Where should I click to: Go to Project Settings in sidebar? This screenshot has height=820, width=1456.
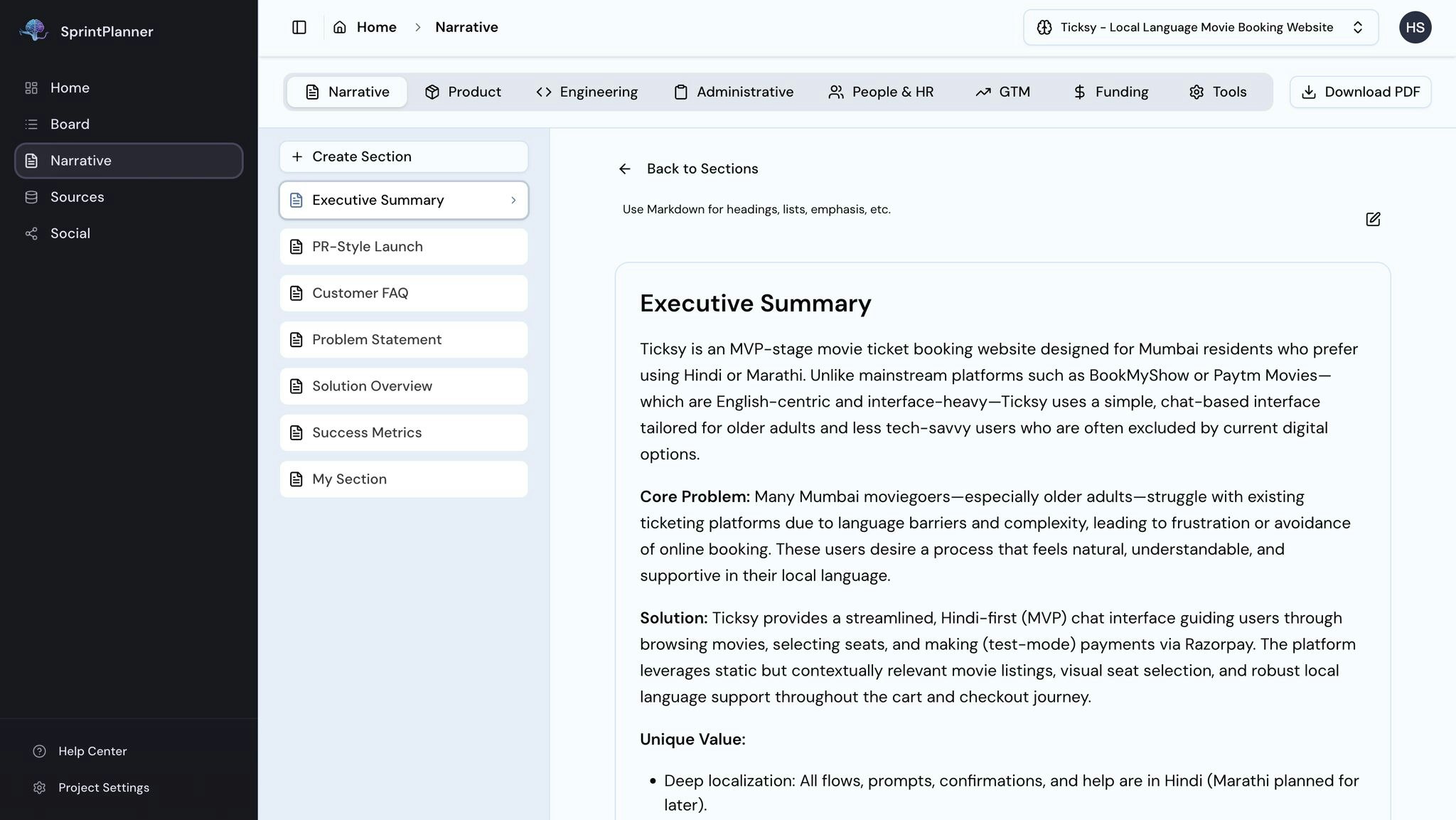tap(103, 787)
